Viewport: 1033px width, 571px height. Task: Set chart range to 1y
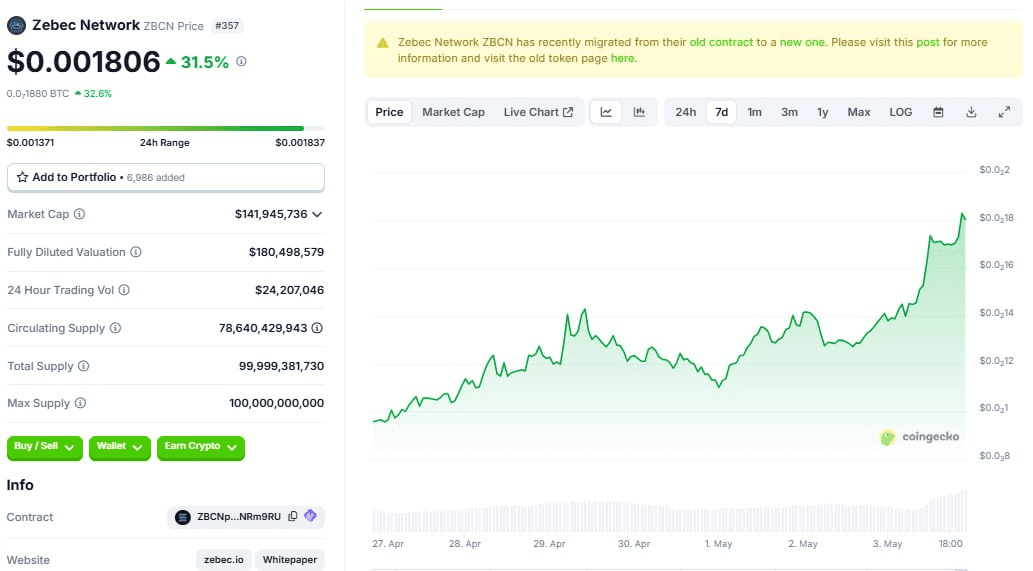pyautogui.click(x=823, y=112)
